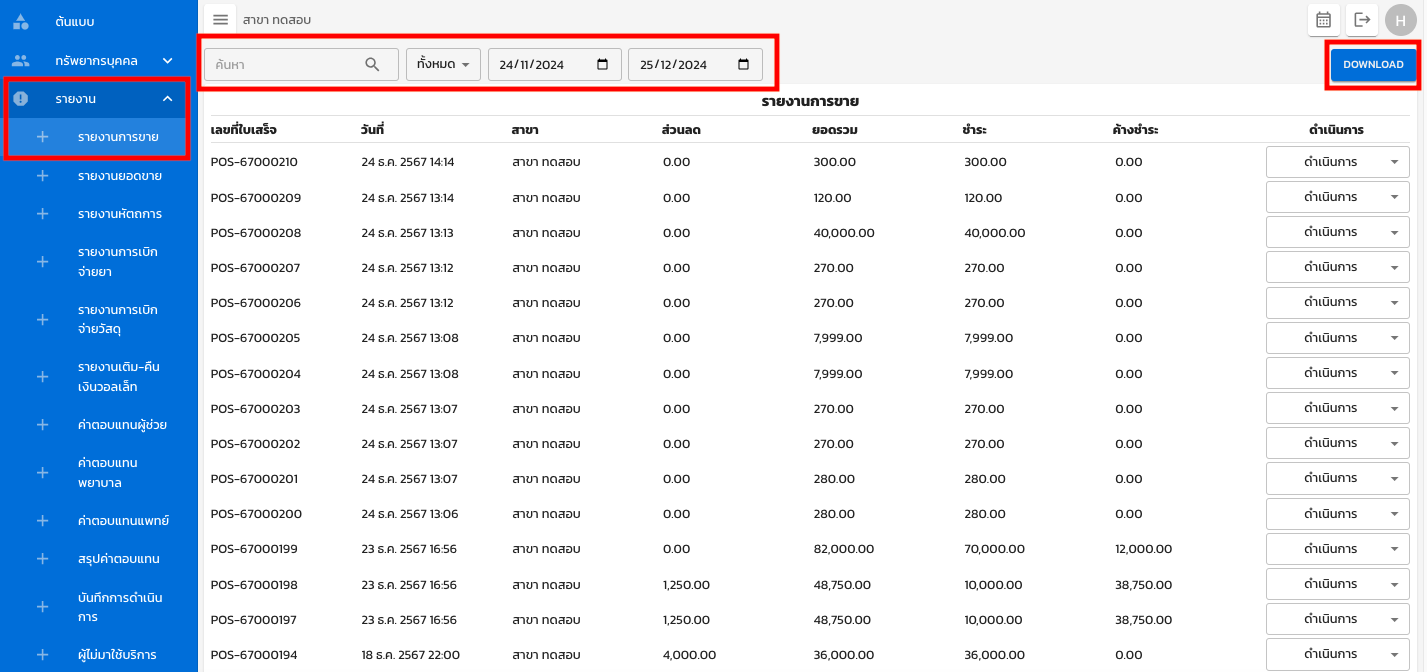Screen dimensions: 1427x672
Task: Click the สาขา ทดสอบ header title
Action: (x=277, y=20)
